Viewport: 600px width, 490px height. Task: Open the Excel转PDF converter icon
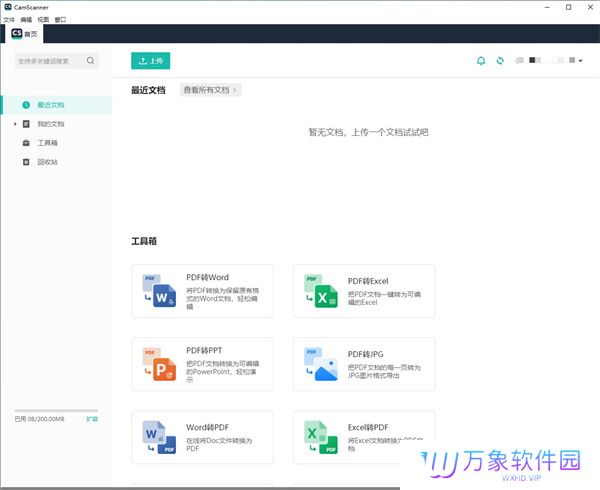[x=321, y=437]
